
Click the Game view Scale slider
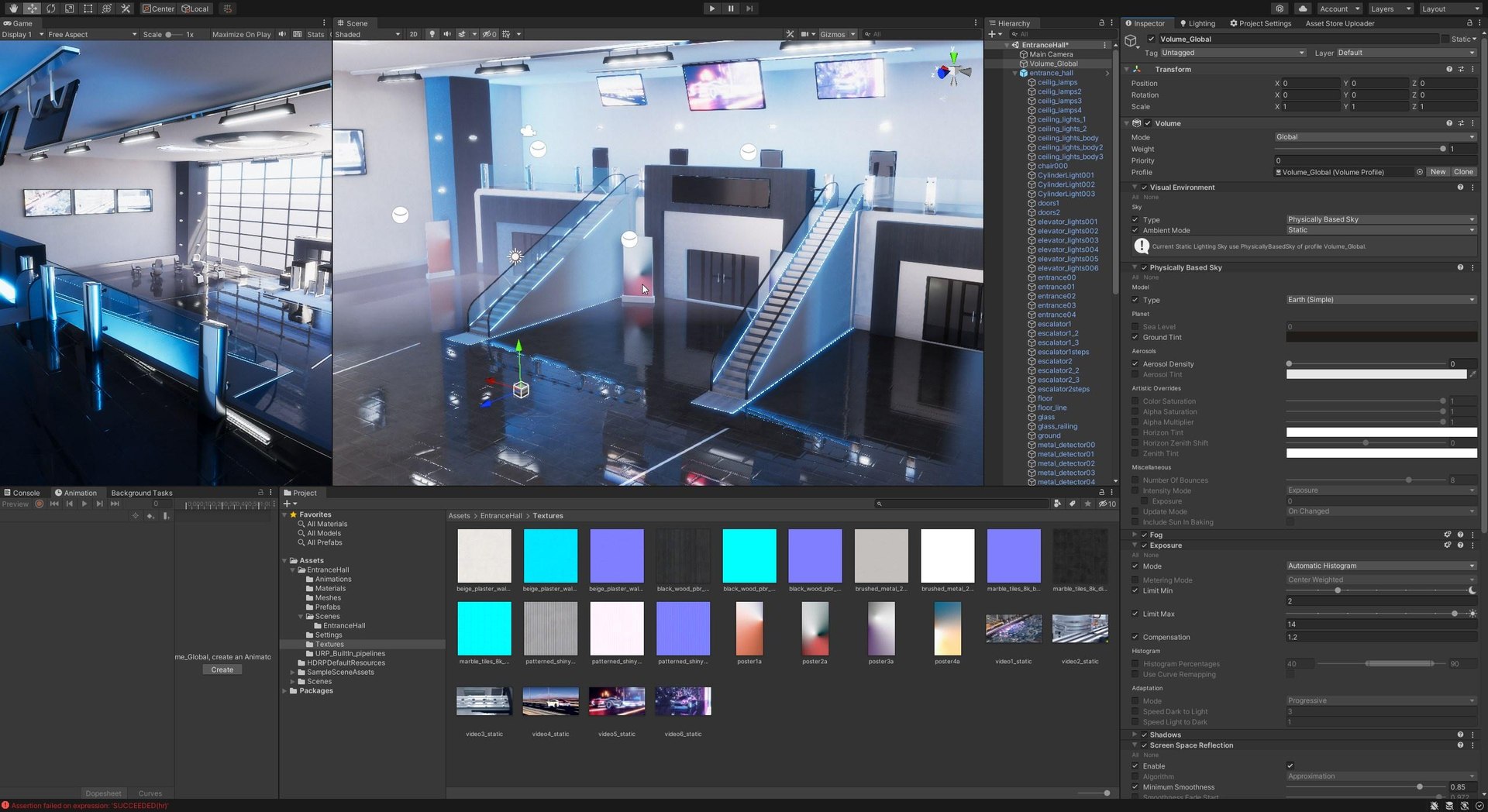click(174, 34)
